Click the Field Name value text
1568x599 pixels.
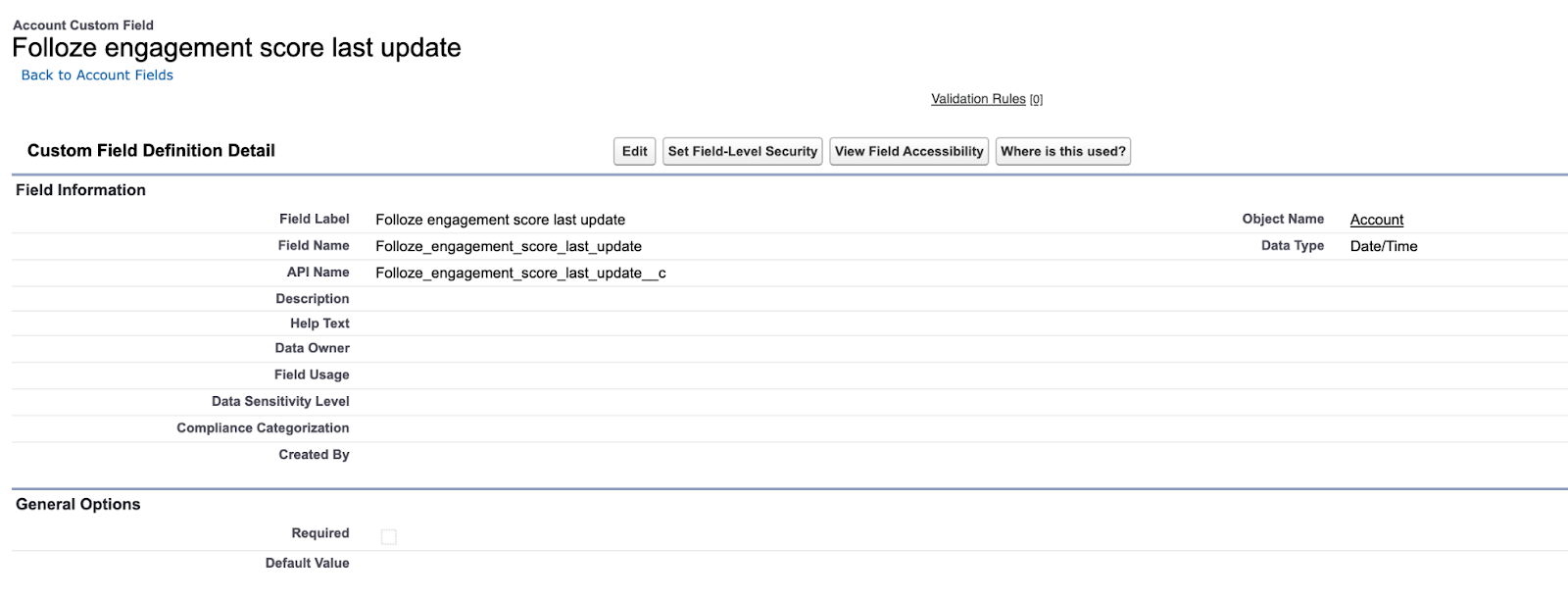point(508,247)
